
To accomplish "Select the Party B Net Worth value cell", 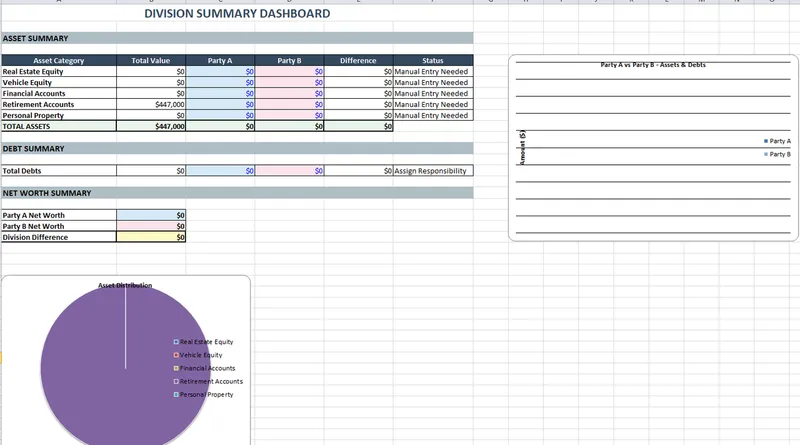I will [151, 226].
